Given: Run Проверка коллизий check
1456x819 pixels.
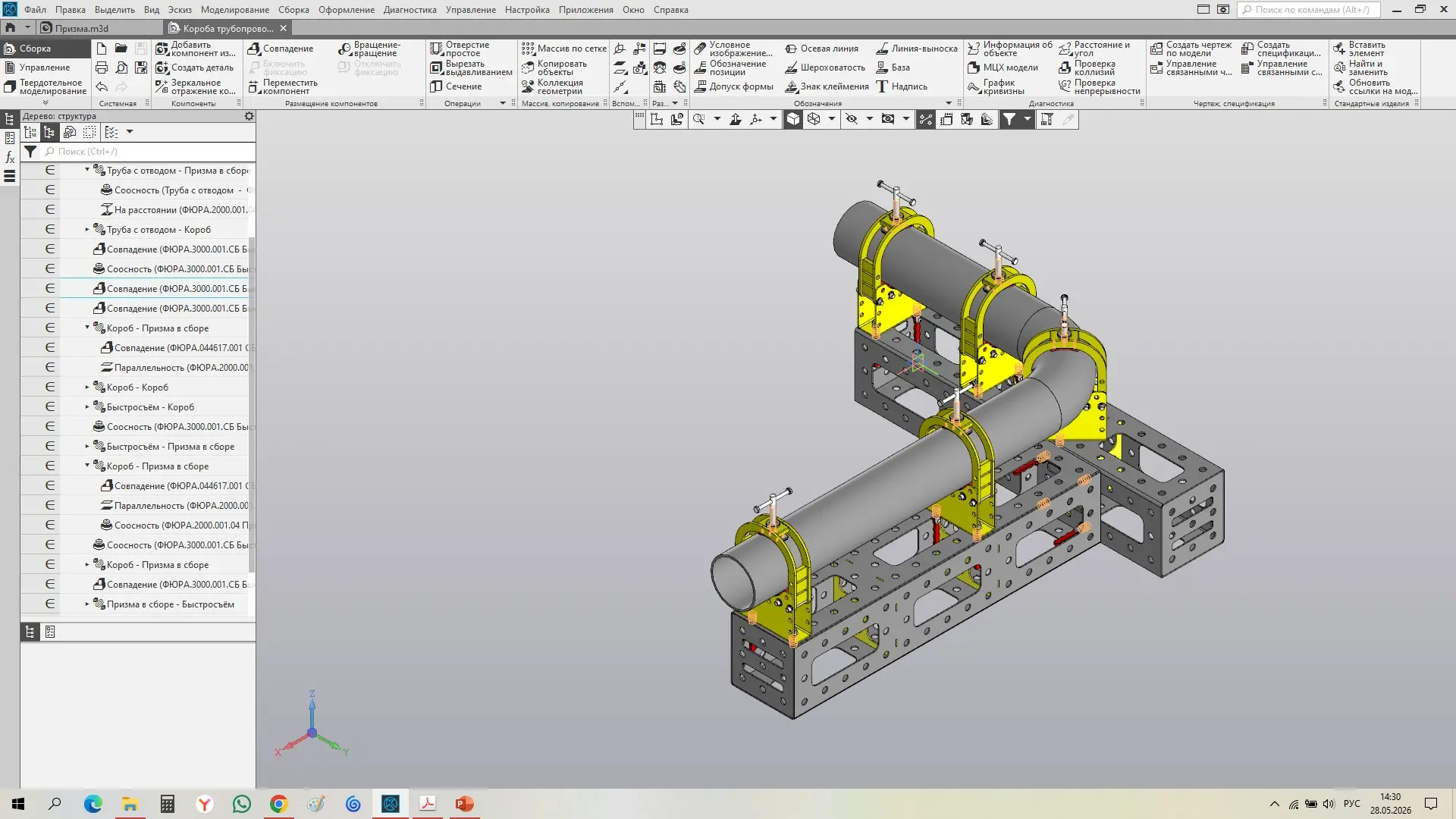Looking at the screenshot, I should tap(1087, 67).
